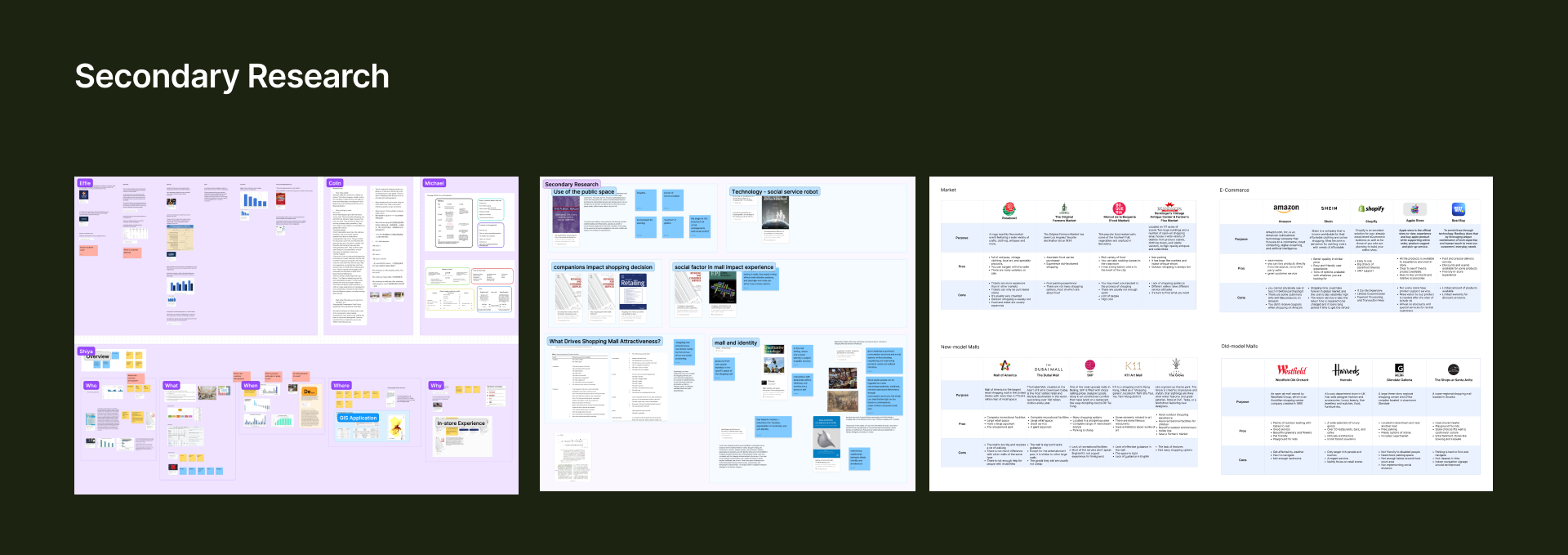
Task: Click the Shopify logo
Action: point(1371,209)
